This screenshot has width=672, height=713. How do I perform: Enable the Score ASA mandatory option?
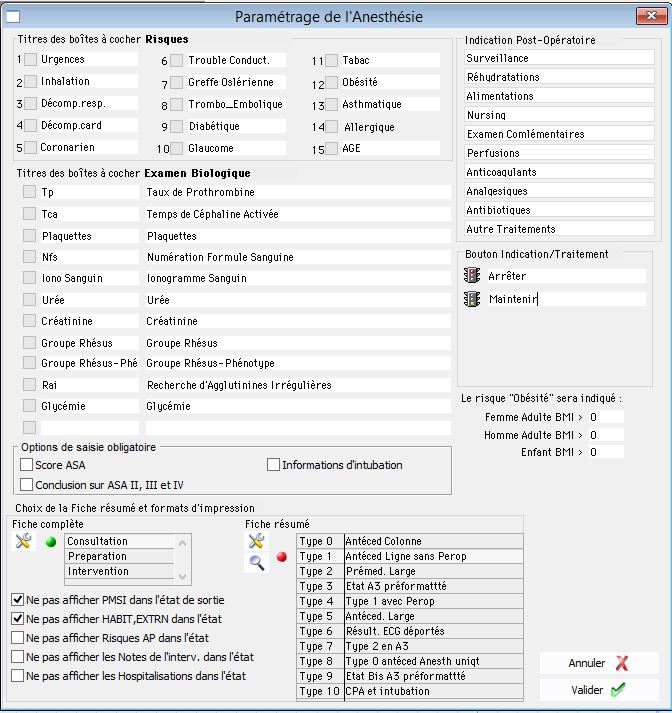tap(26, 465)
